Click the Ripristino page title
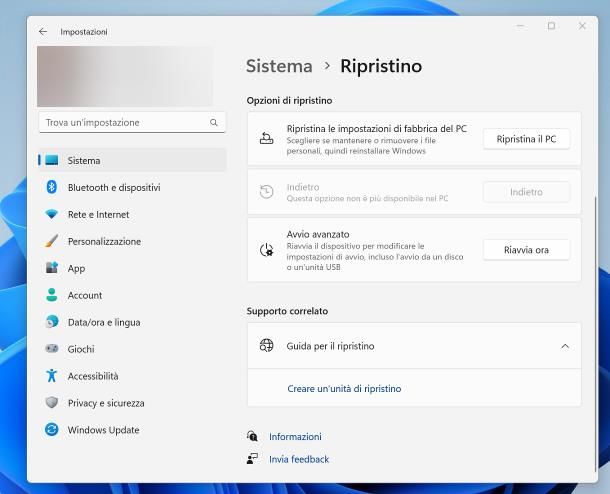The height and width of the screenshot is (494, 610). 381,66
